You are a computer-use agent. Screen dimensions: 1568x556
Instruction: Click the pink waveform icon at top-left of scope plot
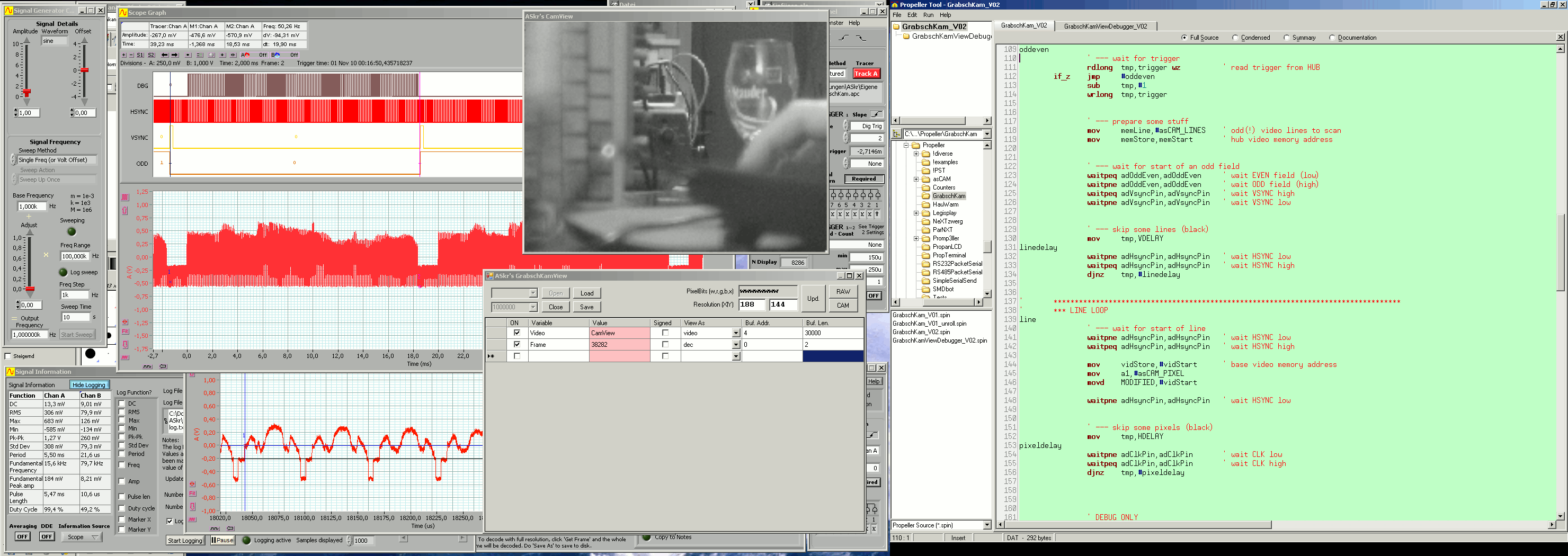(126, 197)
